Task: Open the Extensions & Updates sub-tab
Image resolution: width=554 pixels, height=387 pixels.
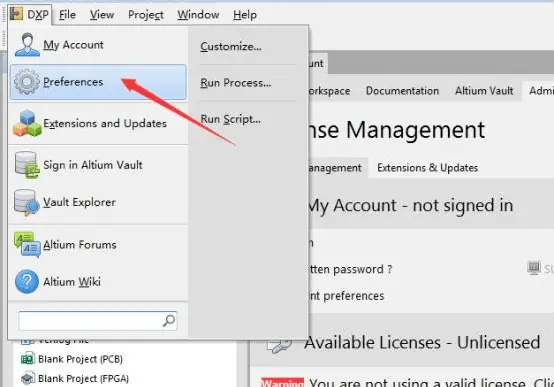Action: point(427,168)
